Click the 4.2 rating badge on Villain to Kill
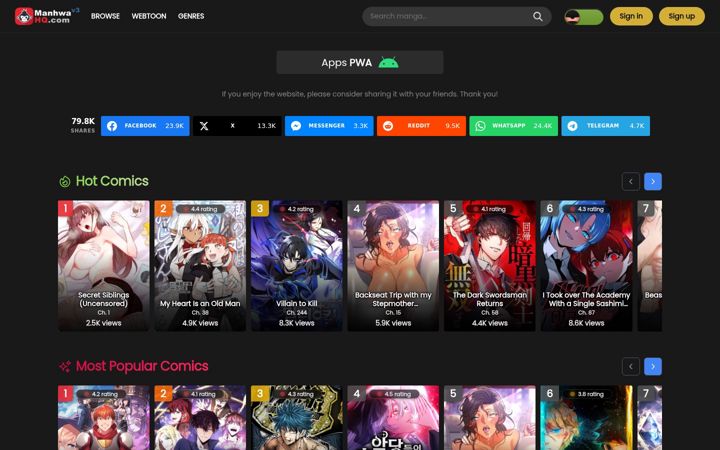 pyautogui.click(x=297, y=209)
